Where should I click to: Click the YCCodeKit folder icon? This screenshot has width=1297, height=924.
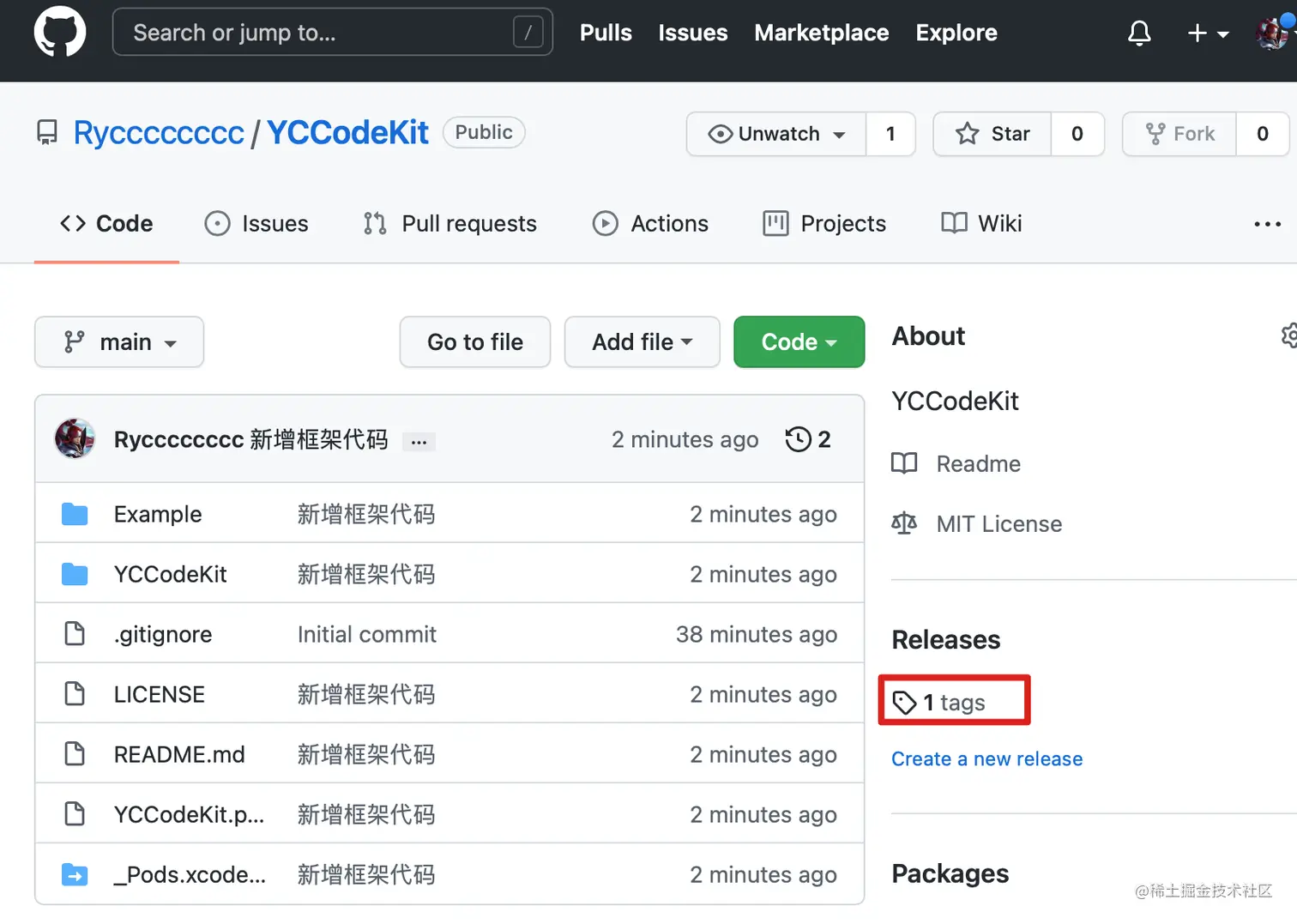(75, 574)
